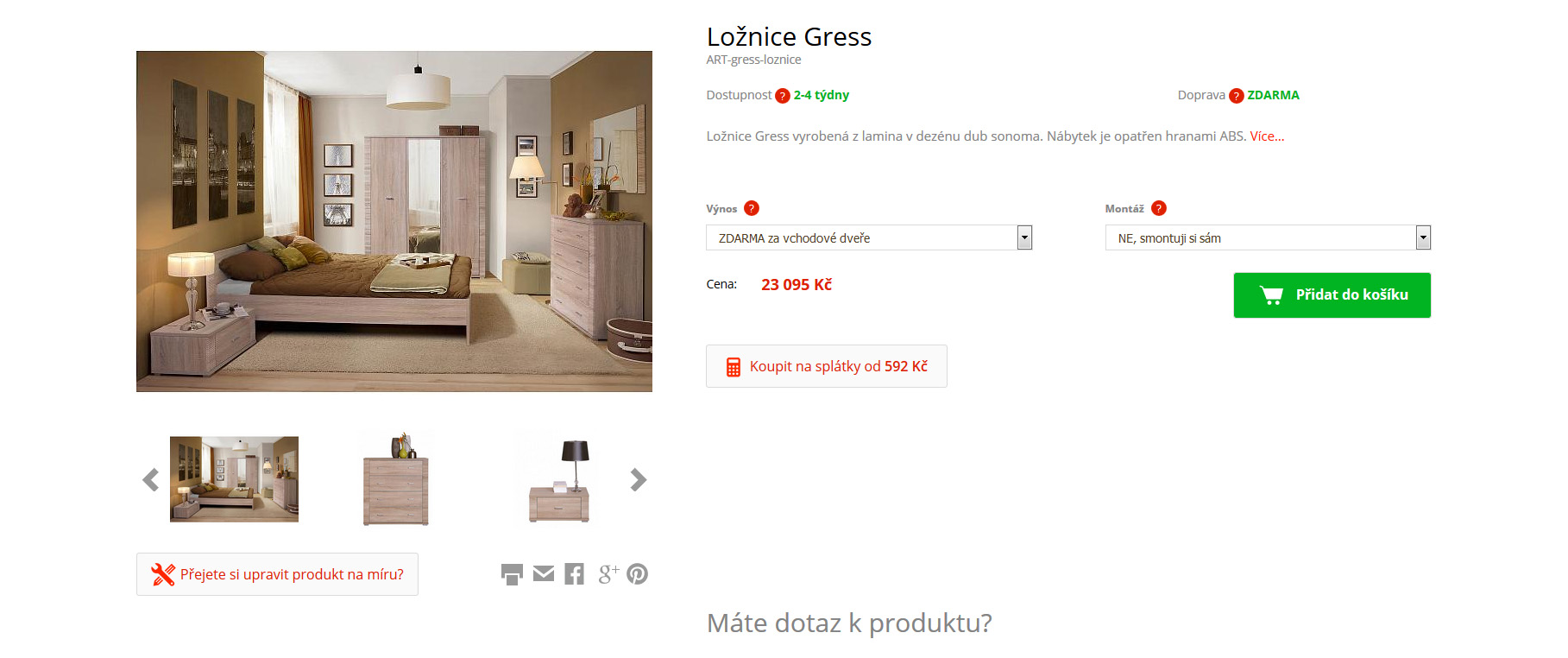Share product via email icon

tap(544, 573)
